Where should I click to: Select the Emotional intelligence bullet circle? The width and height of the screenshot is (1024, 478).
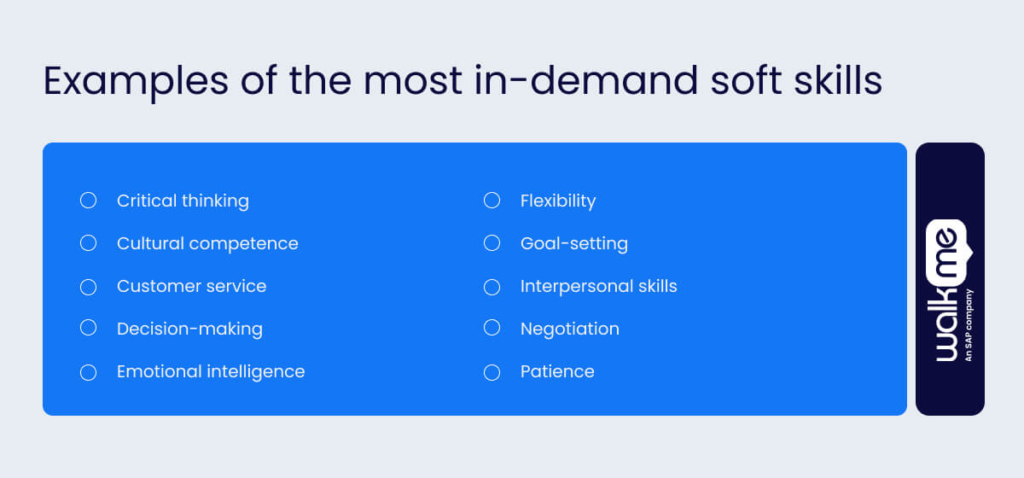pos(88,372)
